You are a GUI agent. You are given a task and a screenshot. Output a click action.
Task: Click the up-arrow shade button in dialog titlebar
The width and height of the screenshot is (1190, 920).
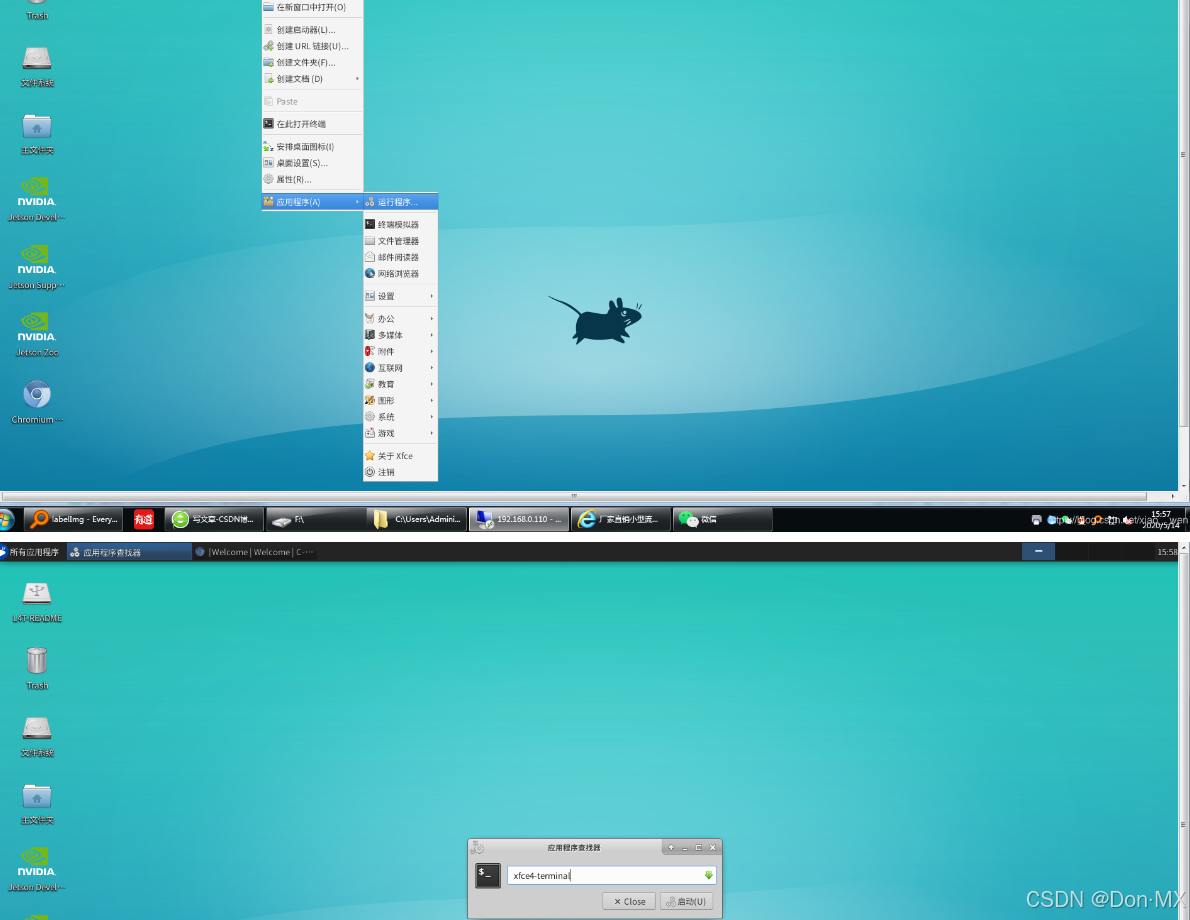[x=671, y=848]
